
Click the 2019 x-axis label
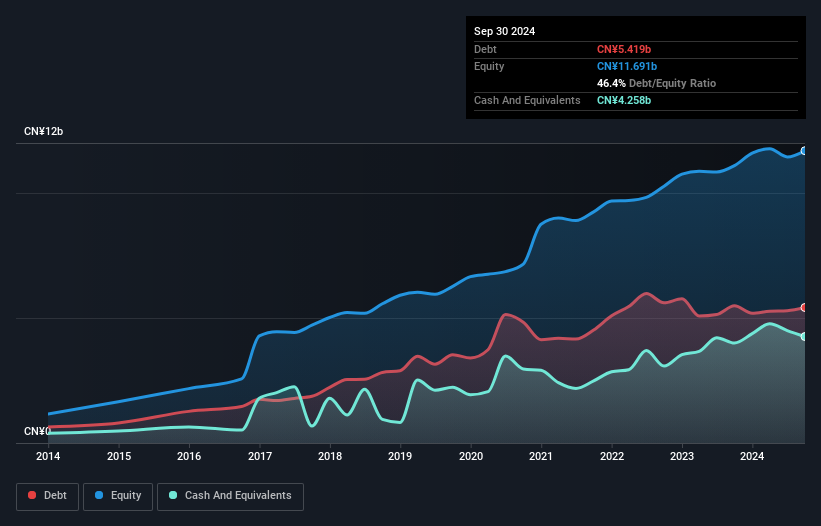[x=400, y=456]
